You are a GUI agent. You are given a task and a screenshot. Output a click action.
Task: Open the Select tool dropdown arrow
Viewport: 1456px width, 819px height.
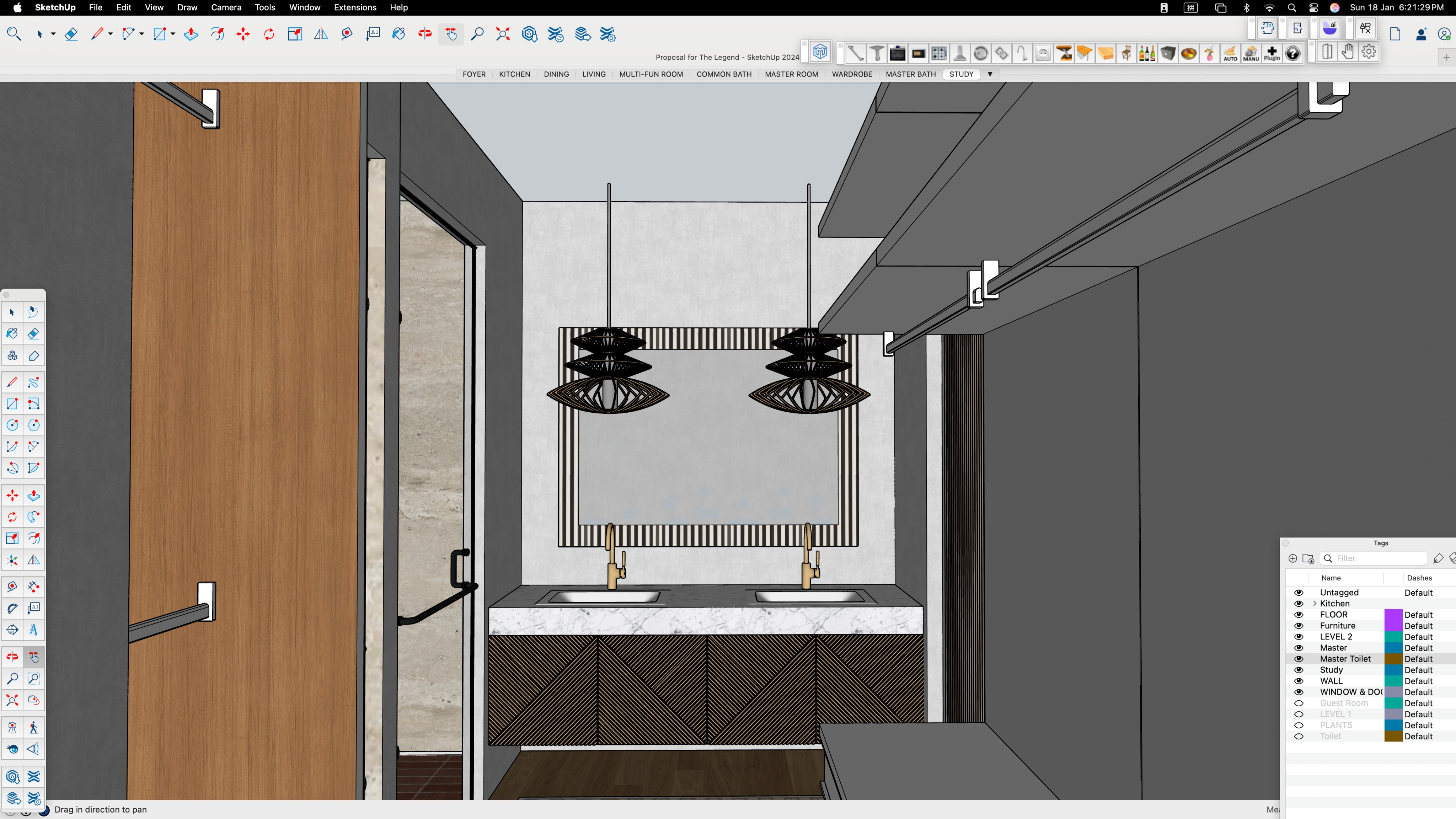tap(53, 34)
